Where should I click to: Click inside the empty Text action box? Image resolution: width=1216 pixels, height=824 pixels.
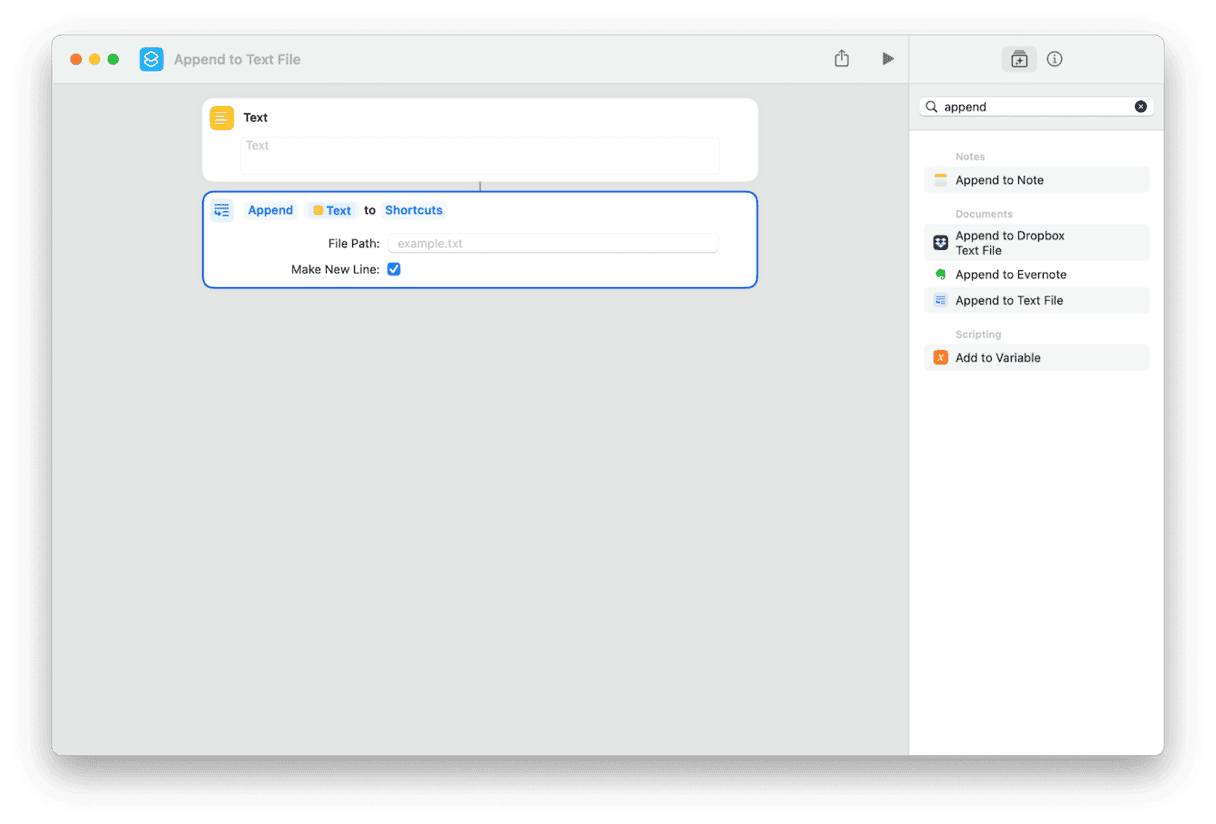coord(480,155)
